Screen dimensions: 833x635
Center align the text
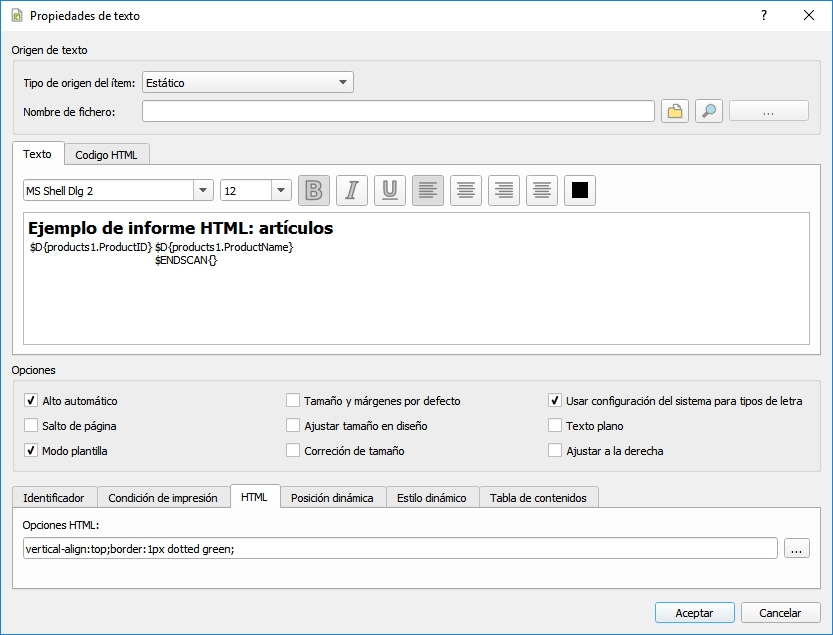click(465, 190)
